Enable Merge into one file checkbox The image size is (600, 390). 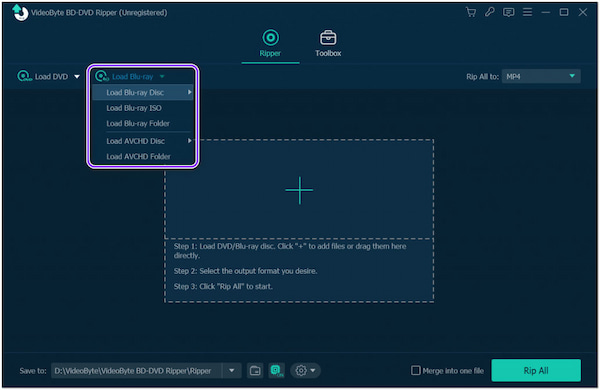pos(416,370)
